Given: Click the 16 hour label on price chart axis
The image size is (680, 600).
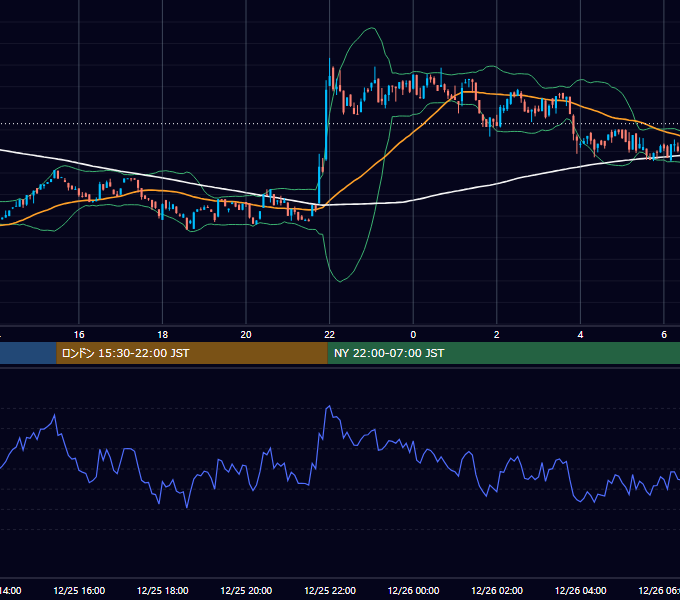Looking at the screenshot, I should [x=79, y=335].
